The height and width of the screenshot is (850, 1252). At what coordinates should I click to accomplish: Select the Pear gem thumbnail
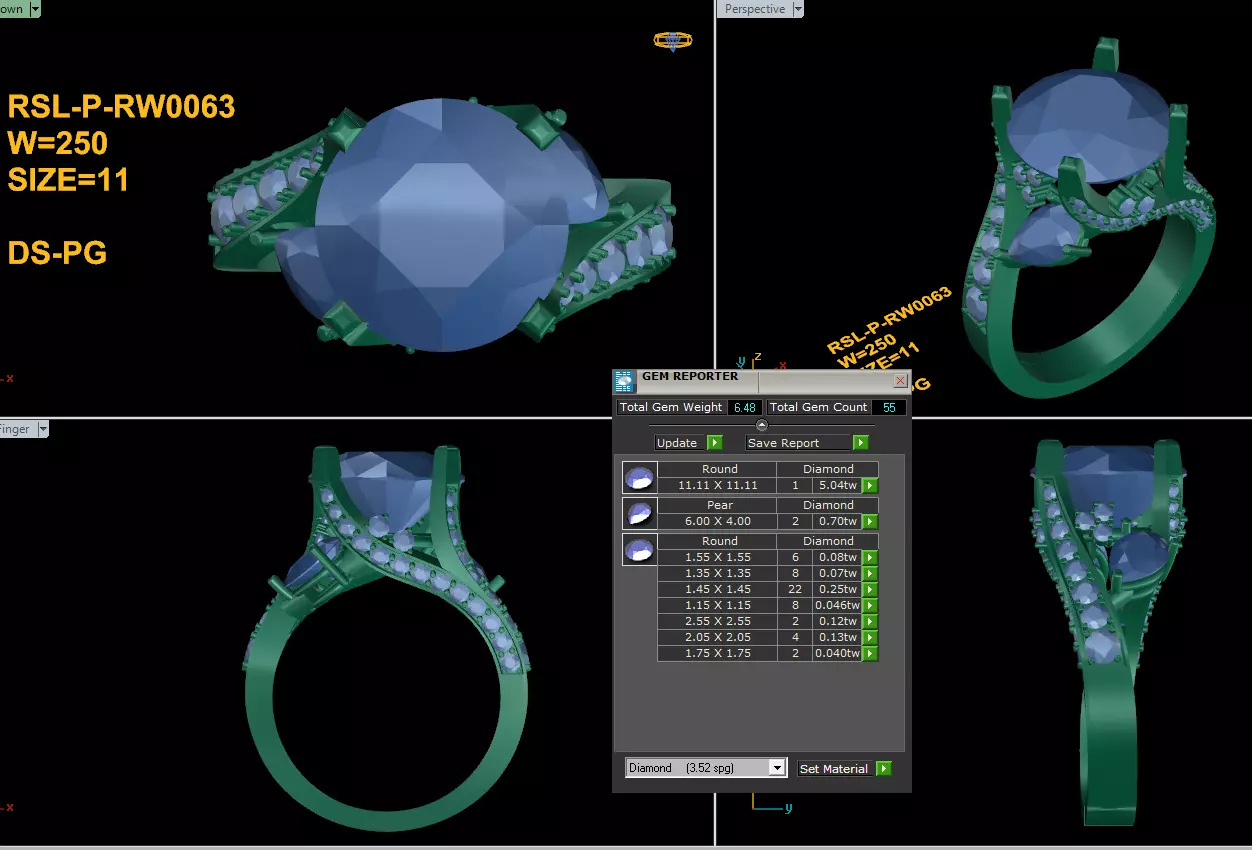click(x=639, y=513)
